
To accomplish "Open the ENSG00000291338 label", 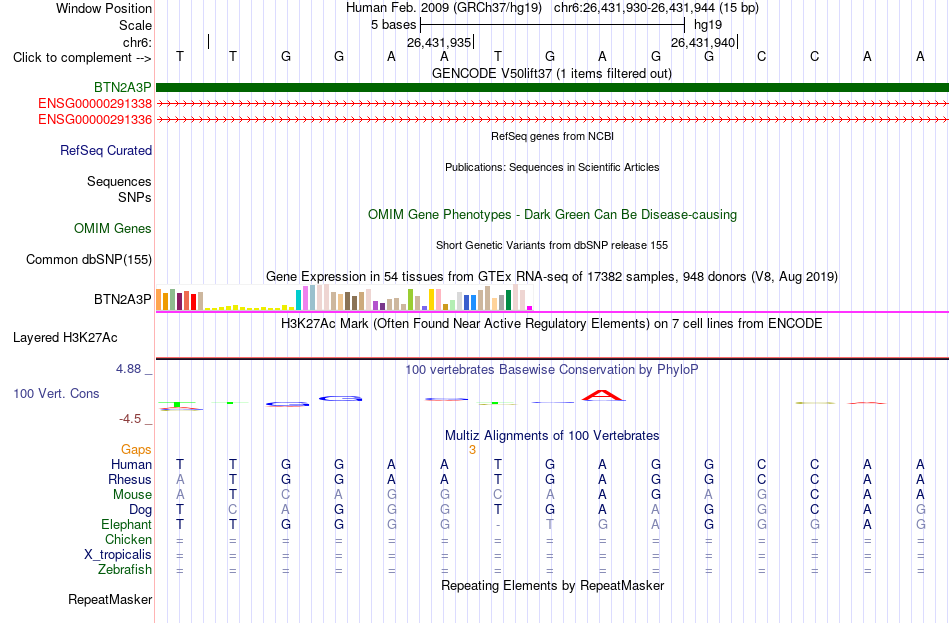I will (95, 104).
